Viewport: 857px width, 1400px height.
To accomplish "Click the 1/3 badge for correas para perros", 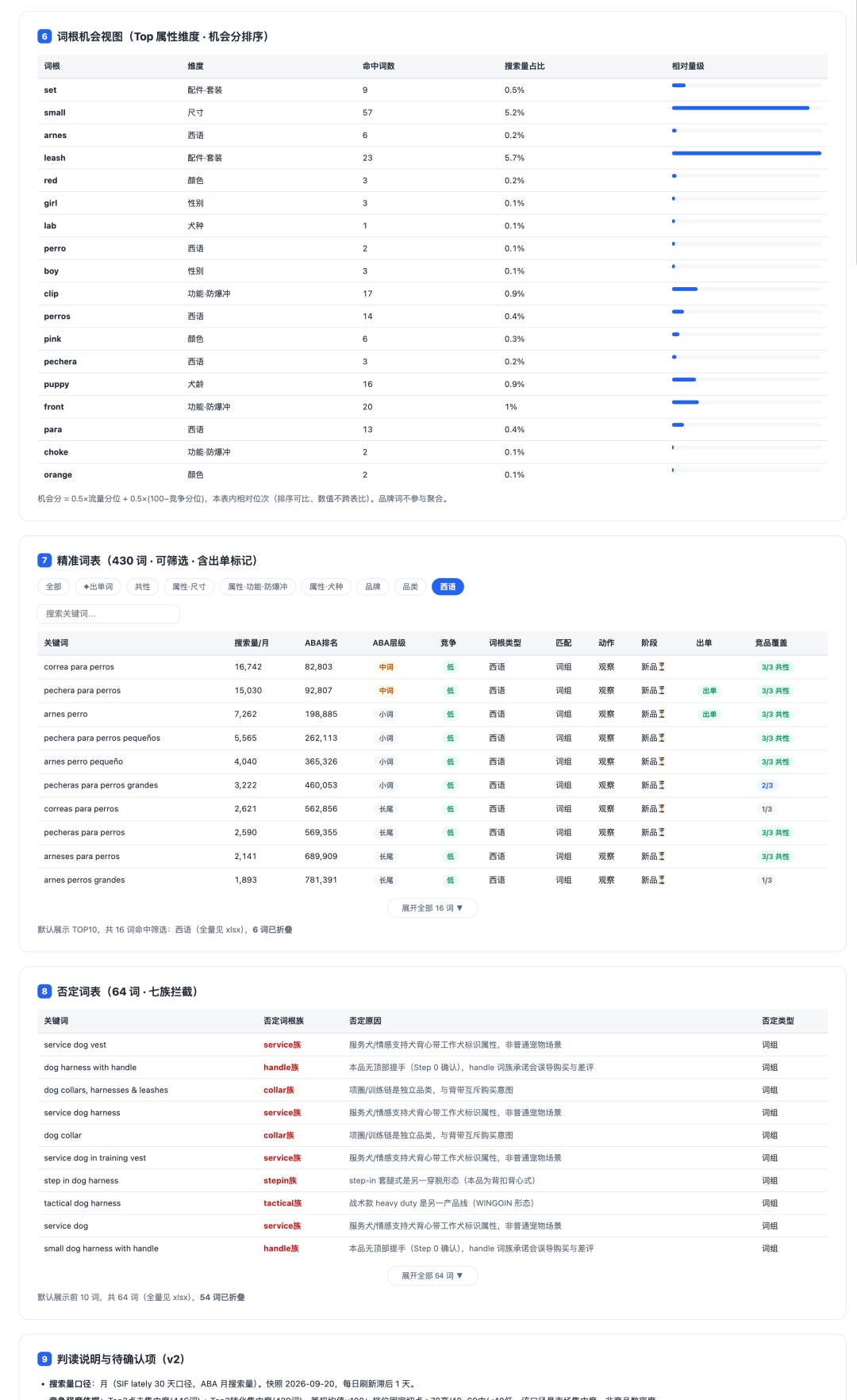I will point(767,809).
